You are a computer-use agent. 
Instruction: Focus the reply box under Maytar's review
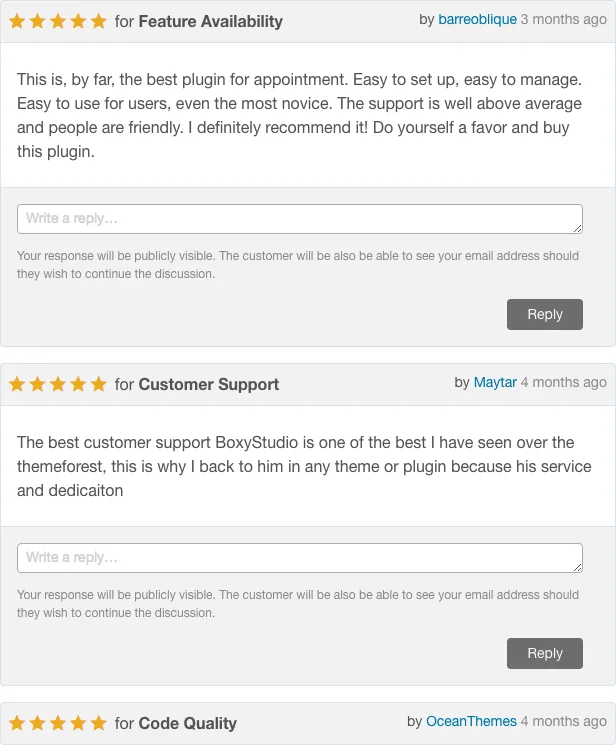[x=299, y=558]
